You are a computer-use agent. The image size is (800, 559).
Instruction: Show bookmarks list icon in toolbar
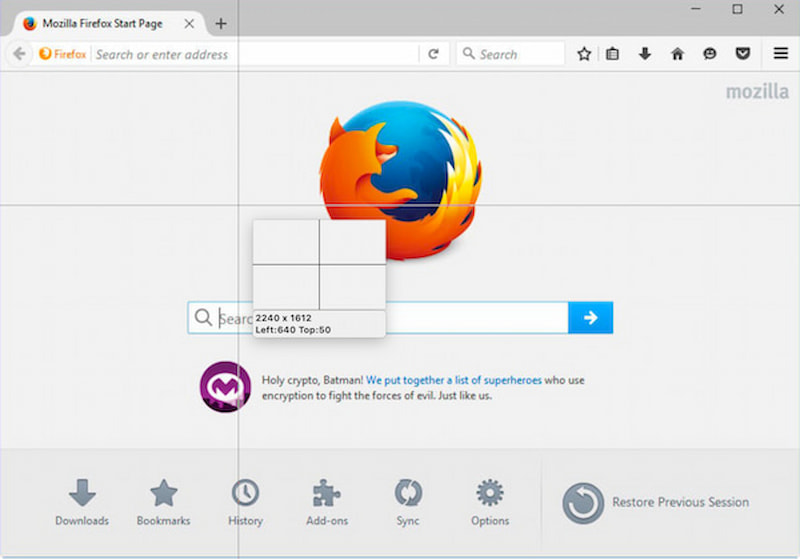[613, 54]
